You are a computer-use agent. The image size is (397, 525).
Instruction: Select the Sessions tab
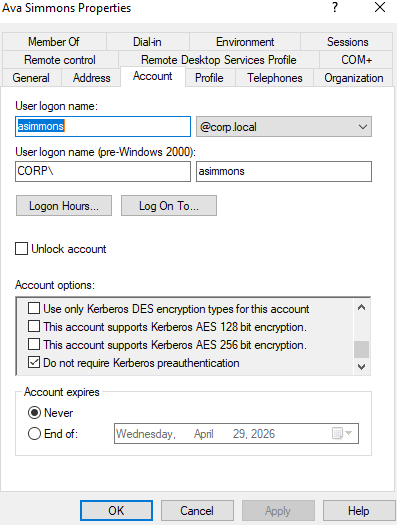[x=347, y=42]
